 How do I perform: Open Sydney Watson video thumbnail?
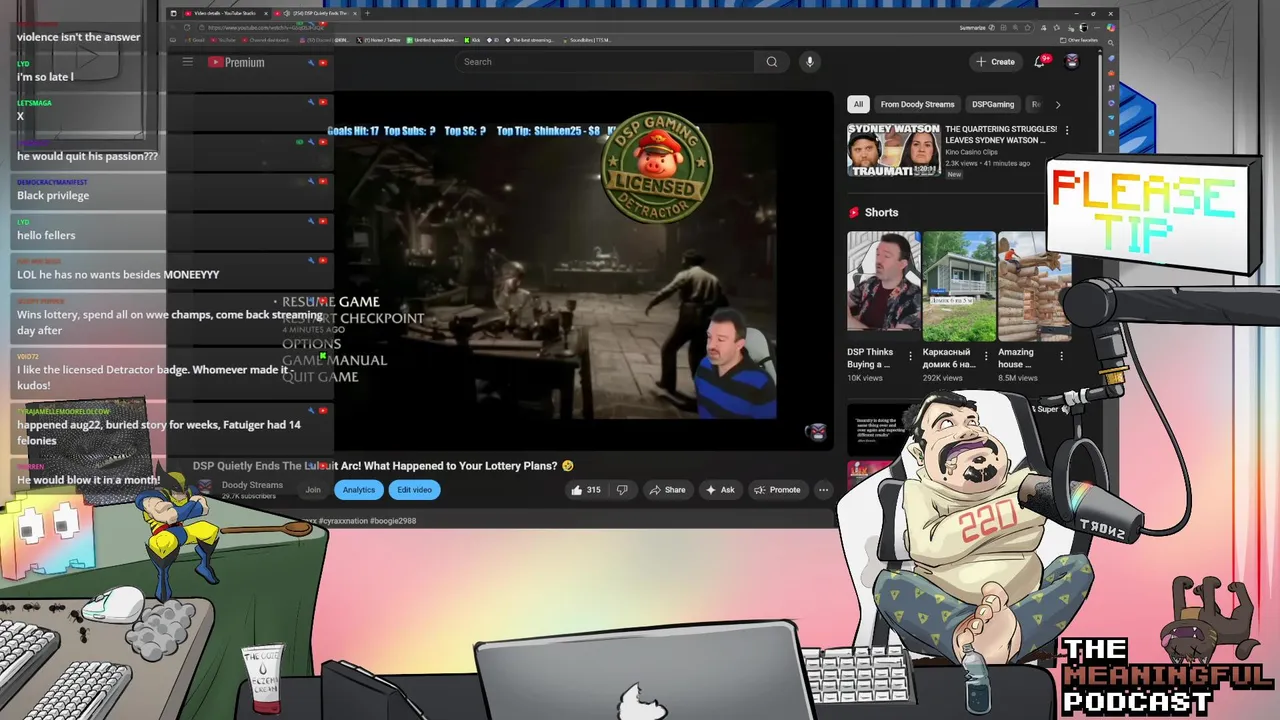click(893, 150)
